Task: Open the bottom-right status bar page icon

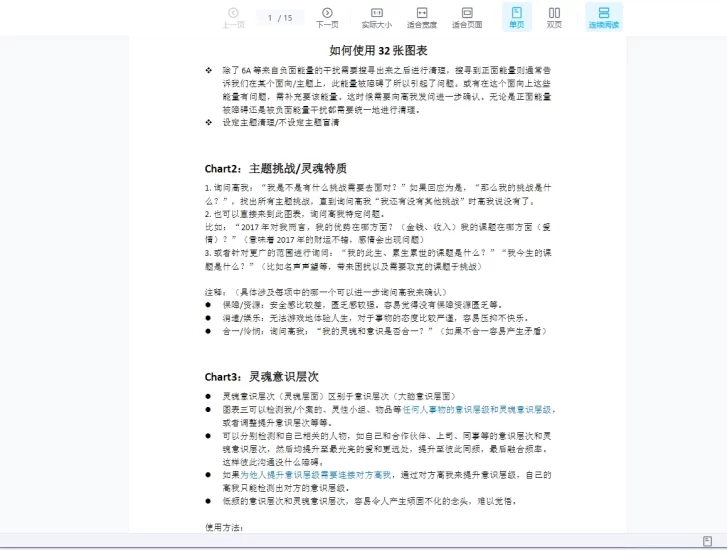Action: coord(707,541)
